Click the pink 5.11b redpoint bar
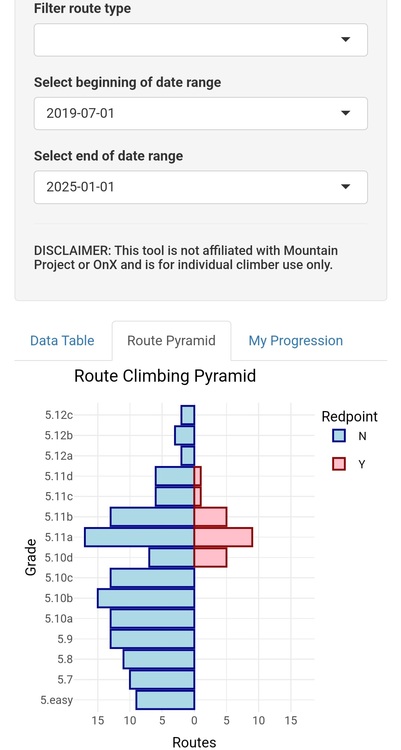 [x=210, y=517]
